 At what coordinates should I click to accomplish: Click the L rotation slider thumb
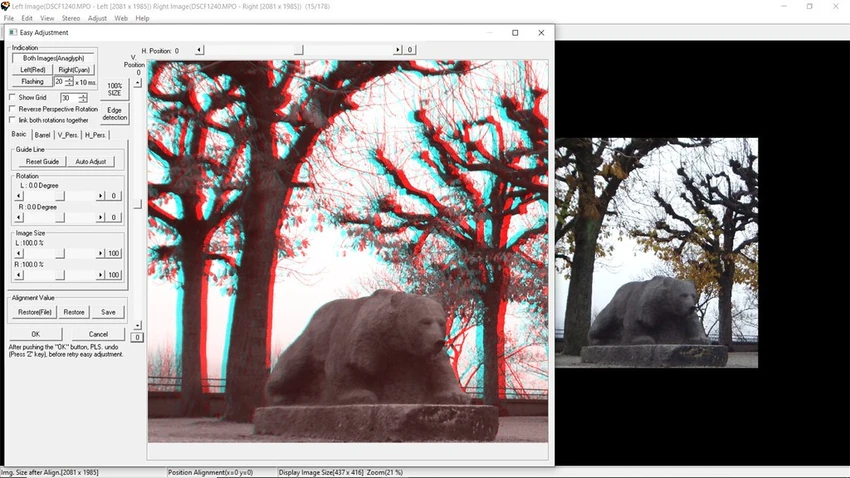pos(60,196)
